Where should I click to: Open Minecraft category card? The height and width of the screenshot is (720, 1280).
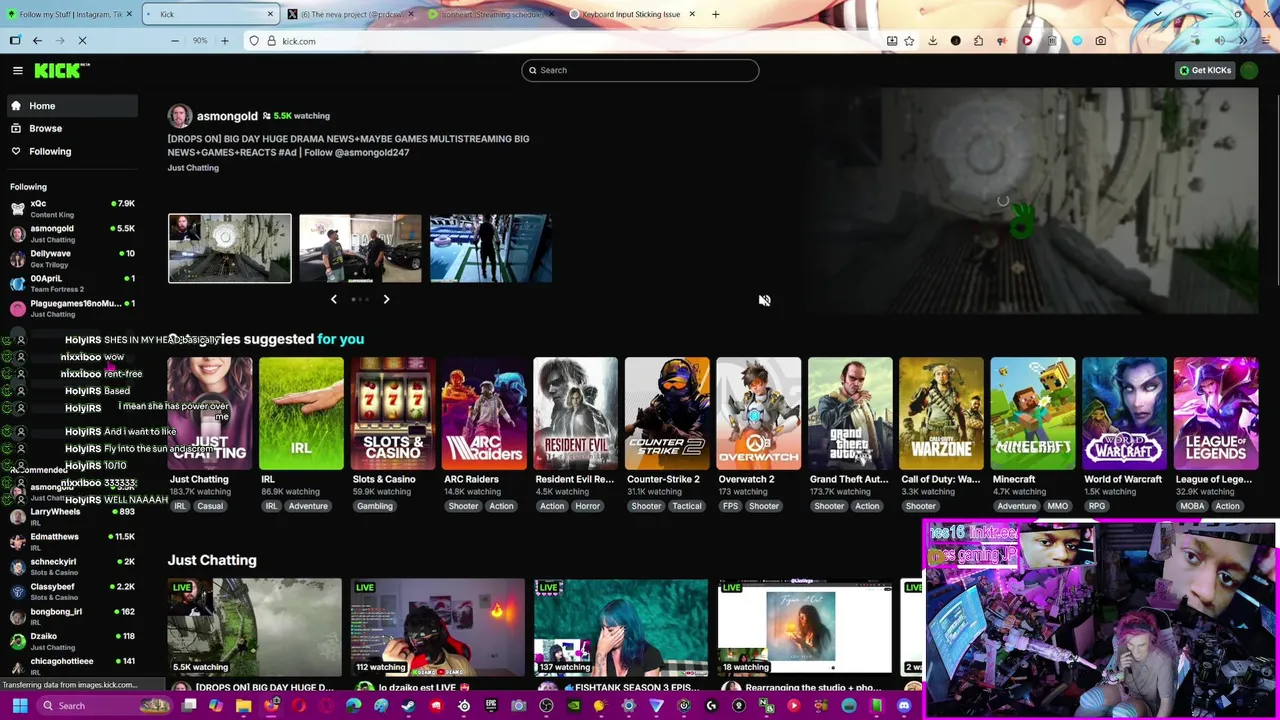click(x=1033, y=414)
